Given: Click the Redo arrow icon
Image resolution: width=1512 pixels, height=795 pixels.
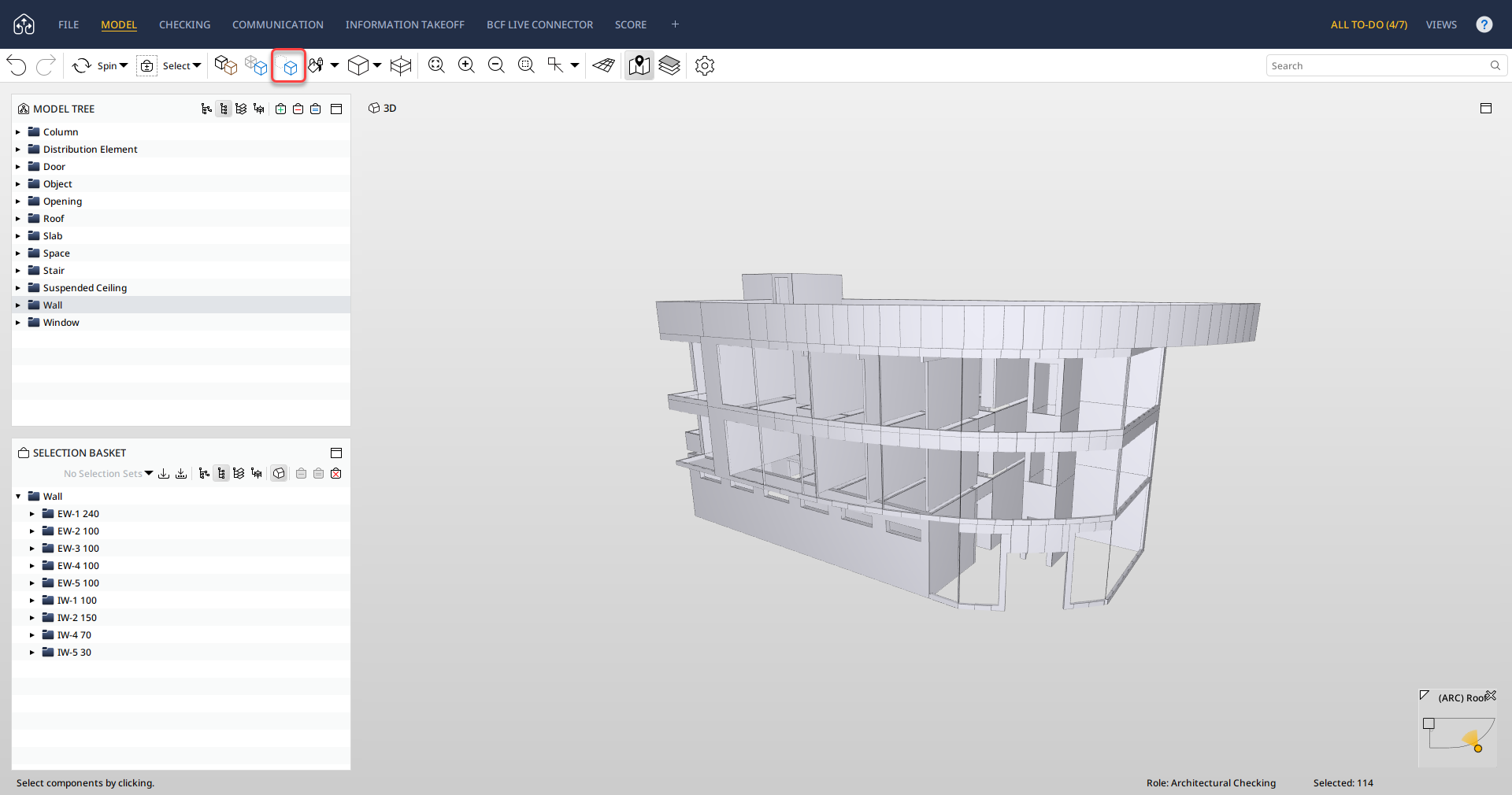Looking at the screenshot, I should click(46, 65).
